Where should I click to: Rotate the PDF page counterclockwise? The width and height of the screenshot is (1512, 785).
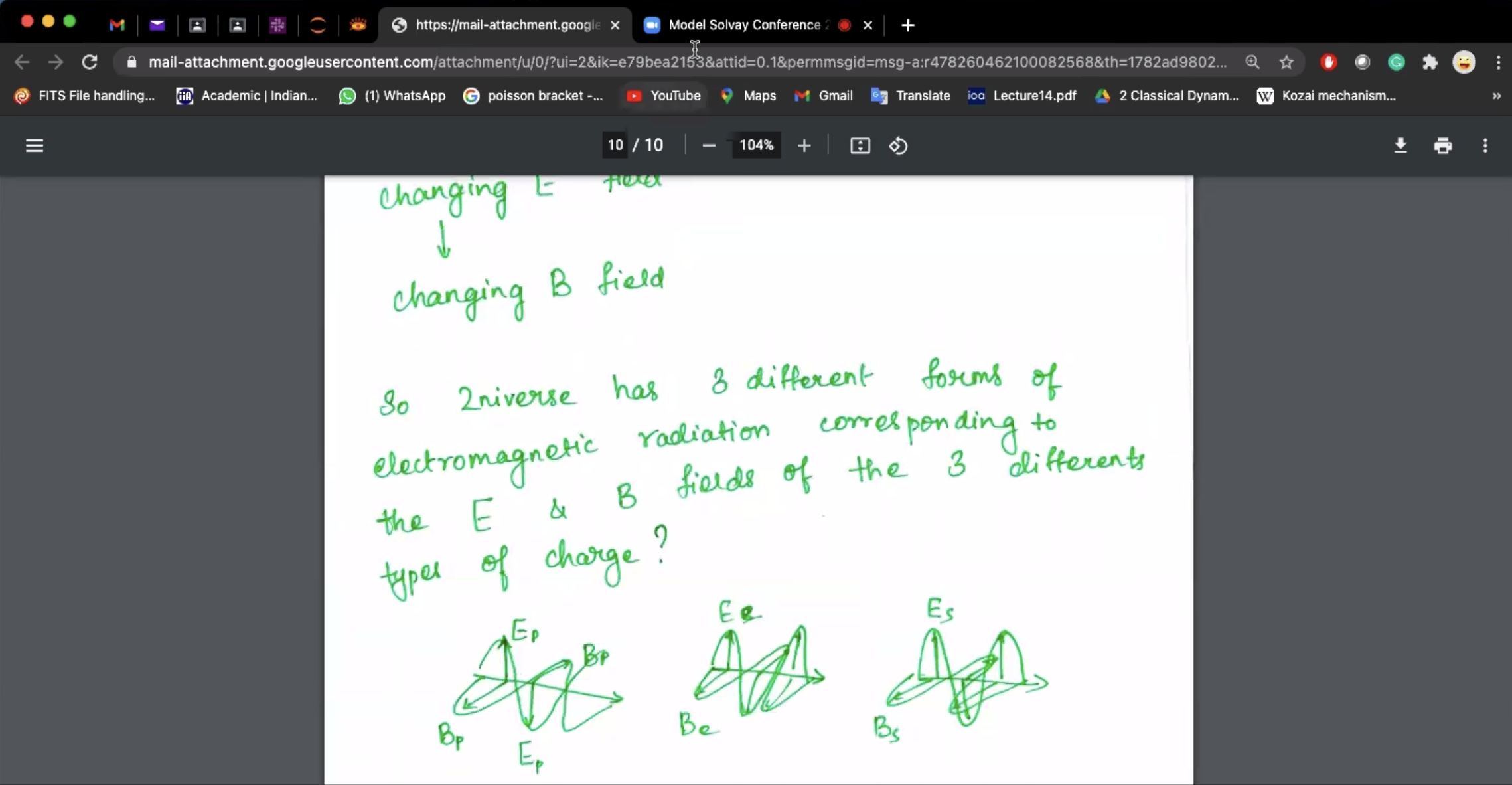coord(898,145)
